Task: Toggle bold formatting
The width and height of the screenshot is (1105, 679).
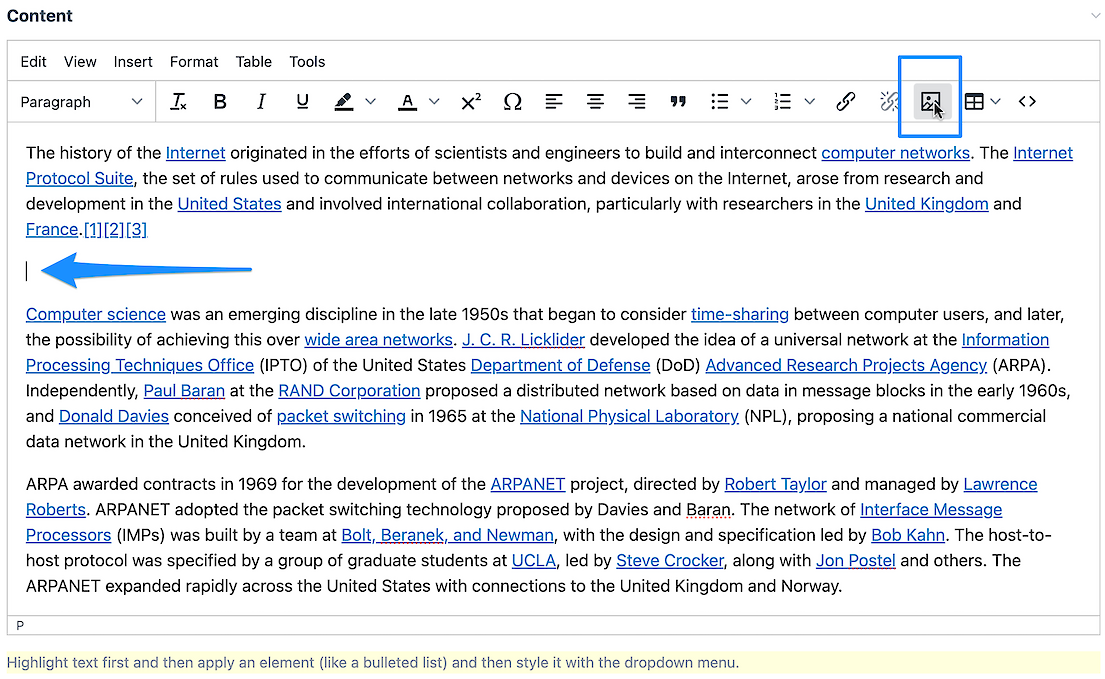Action: [220, 102]
